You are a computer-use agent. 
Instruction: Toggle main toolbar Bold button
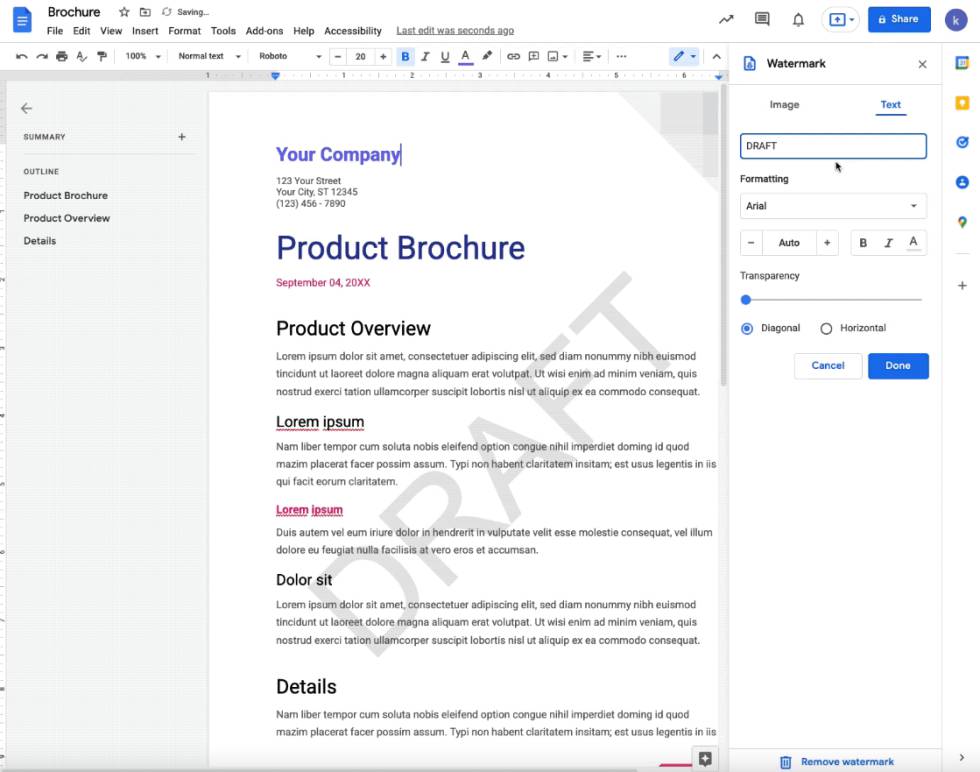click(405, 56)
